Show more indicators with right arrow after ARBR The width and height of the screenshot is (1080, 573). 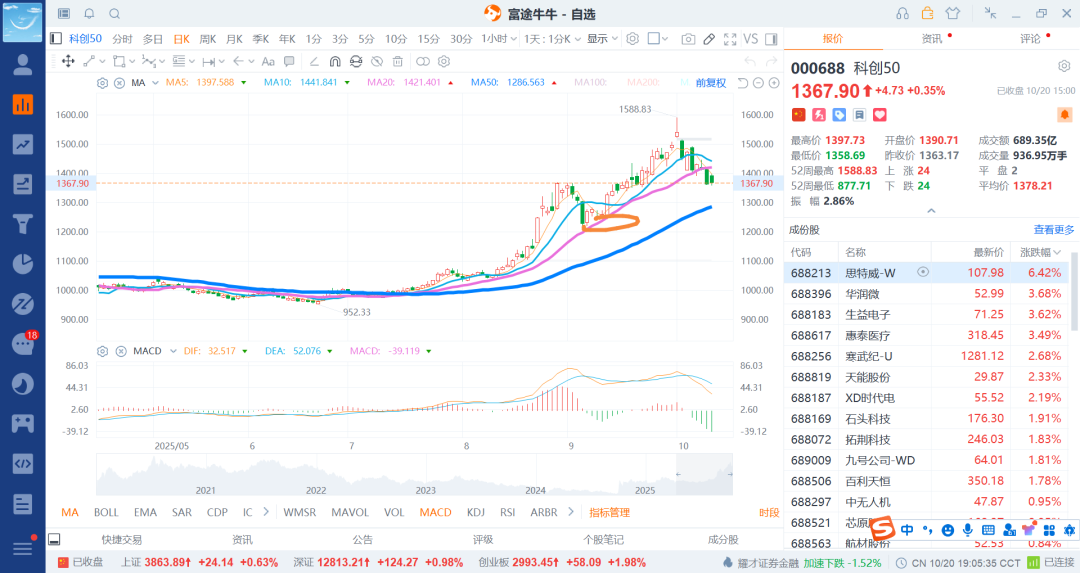coord(571,512)
